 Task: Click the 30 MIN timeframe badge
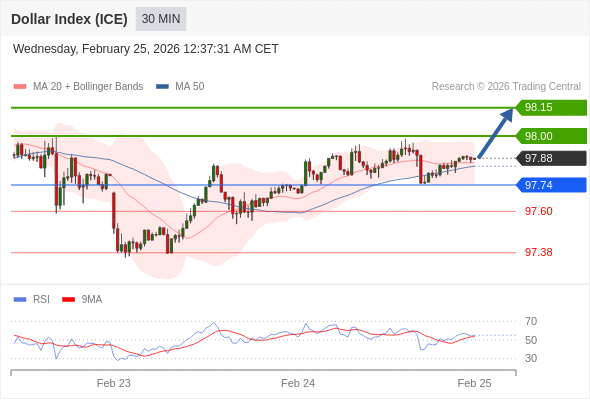(161, 19)
